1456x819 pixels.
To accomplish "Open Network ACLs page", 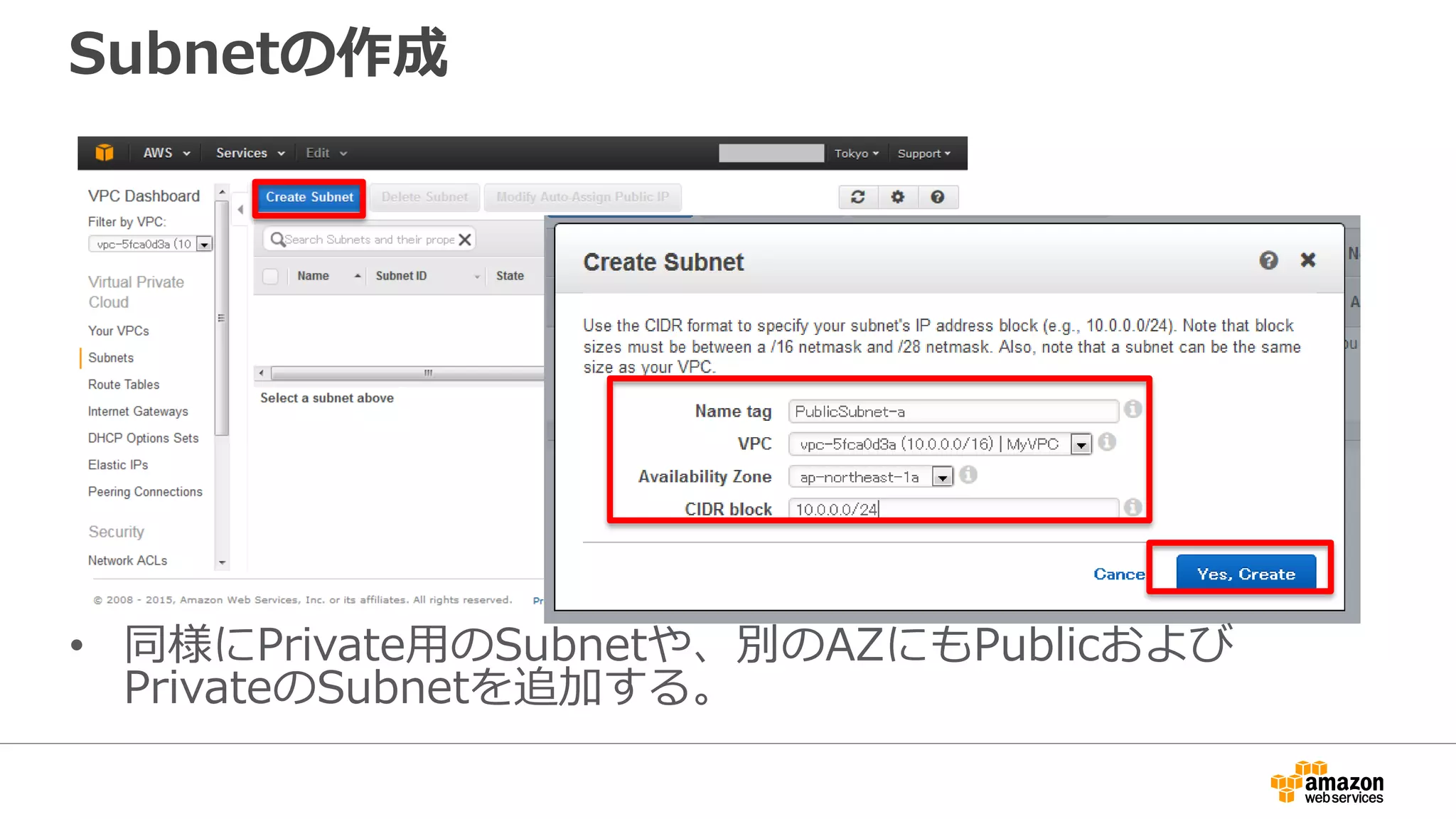I will pos(127,560).
